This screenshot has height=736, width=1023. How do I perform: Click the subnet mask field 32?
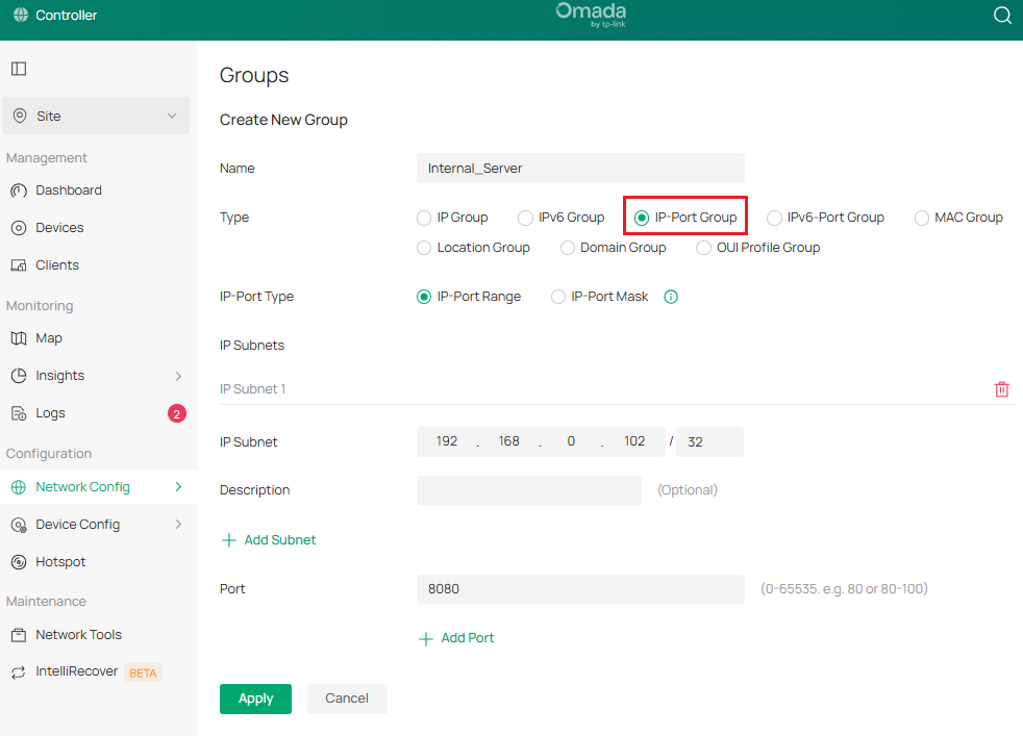710,442
